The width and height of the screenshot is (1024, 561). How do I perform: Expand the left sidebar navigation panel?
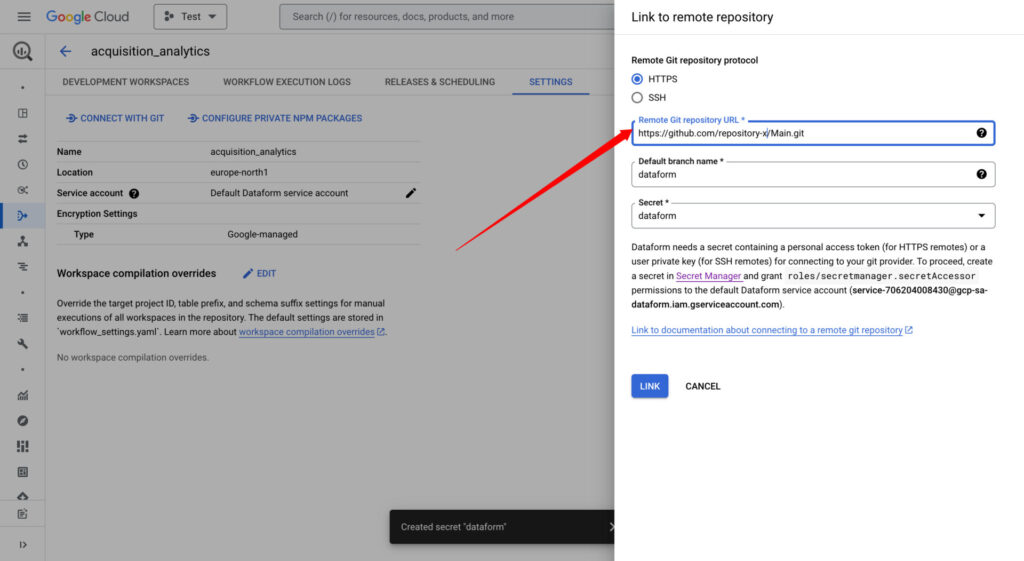(x=22, y=544)
